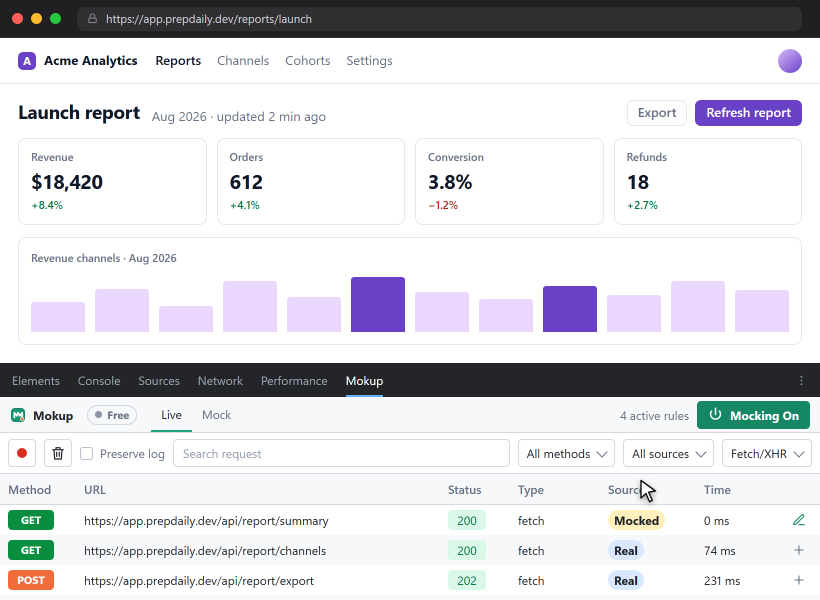Click the Type column header
This screenshot has width=820, height=600.
(x=531, y=490)
